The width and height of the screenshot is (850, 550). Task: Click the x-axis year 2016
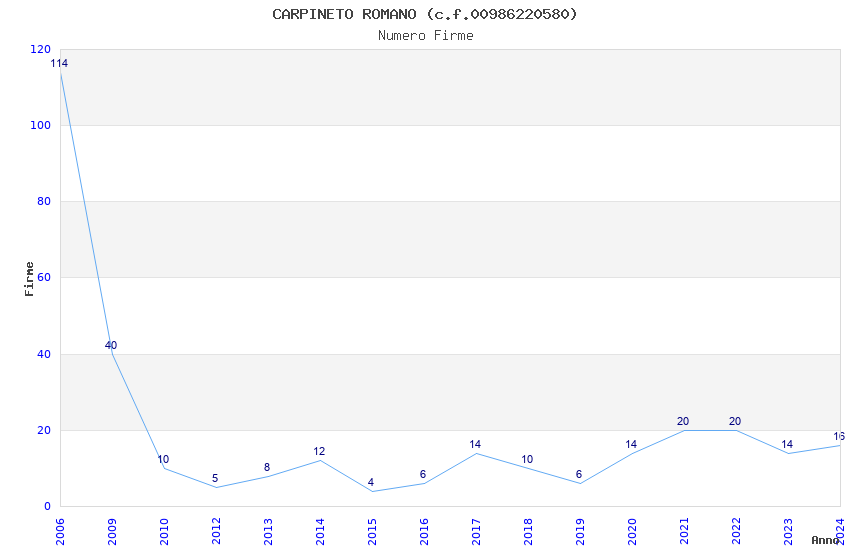click(424, 532)
